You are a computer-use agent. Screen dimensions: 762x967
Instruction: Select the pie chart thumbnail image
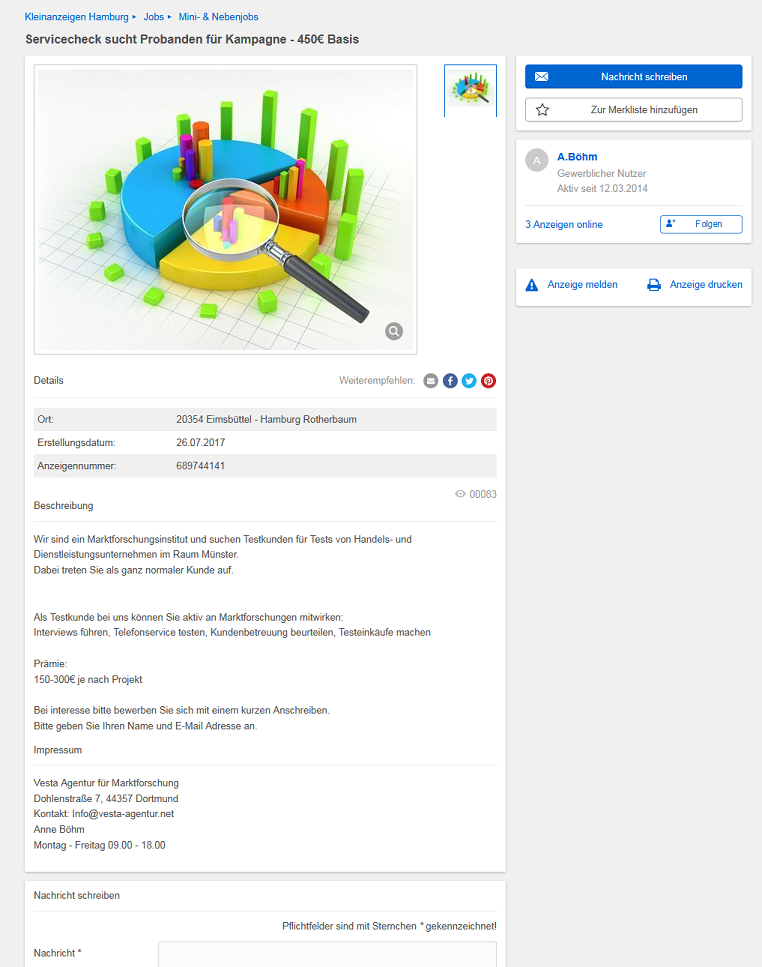(470, 90)
